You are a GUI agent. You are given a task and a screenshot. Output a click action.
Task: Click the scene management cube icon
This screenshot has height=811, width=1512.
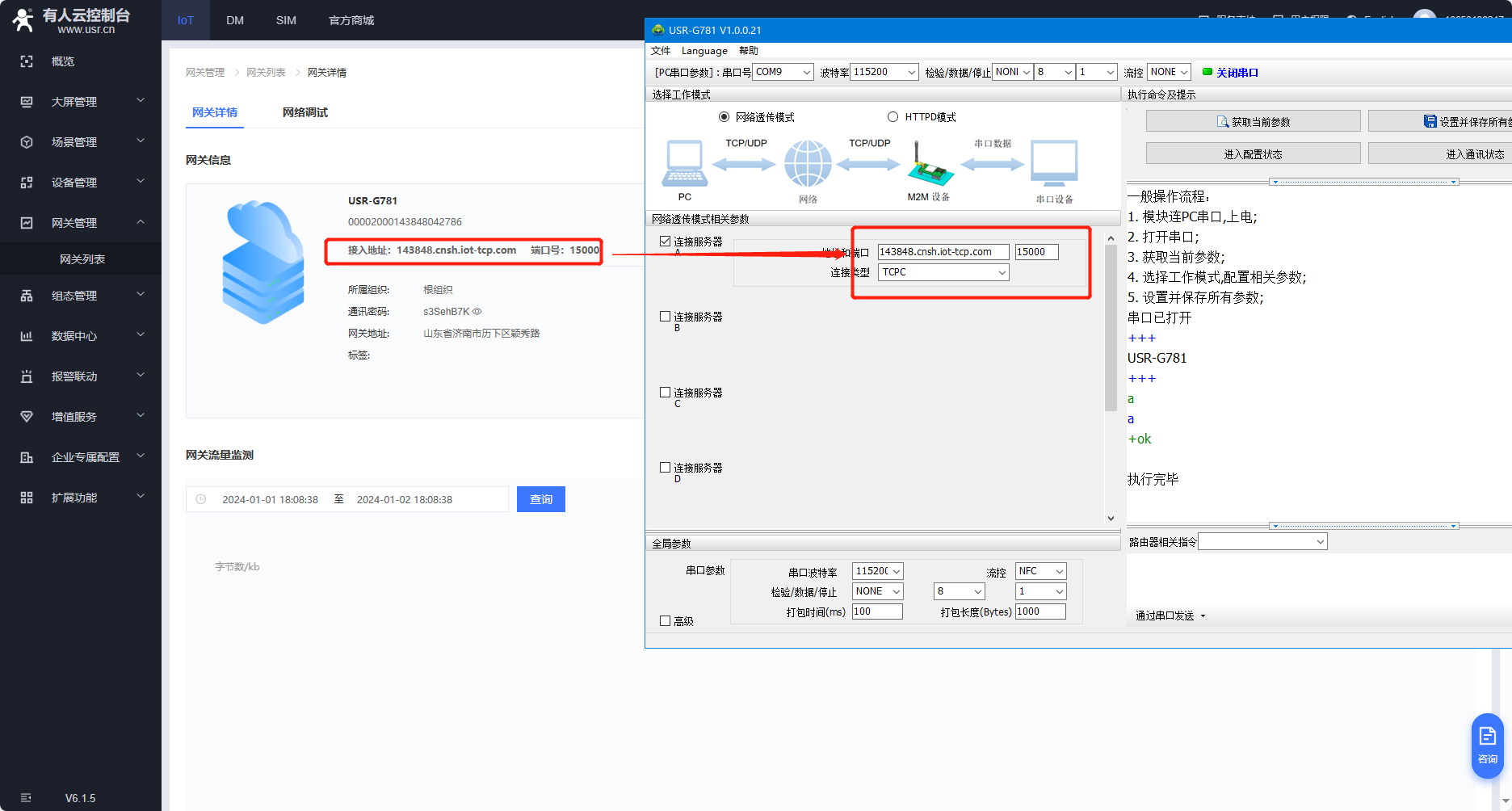coord(27,142)
